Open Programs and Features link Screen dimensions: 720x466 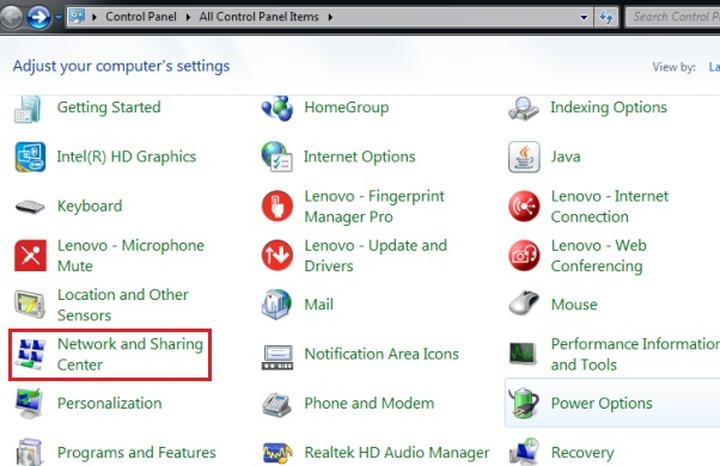coord(136,453)
